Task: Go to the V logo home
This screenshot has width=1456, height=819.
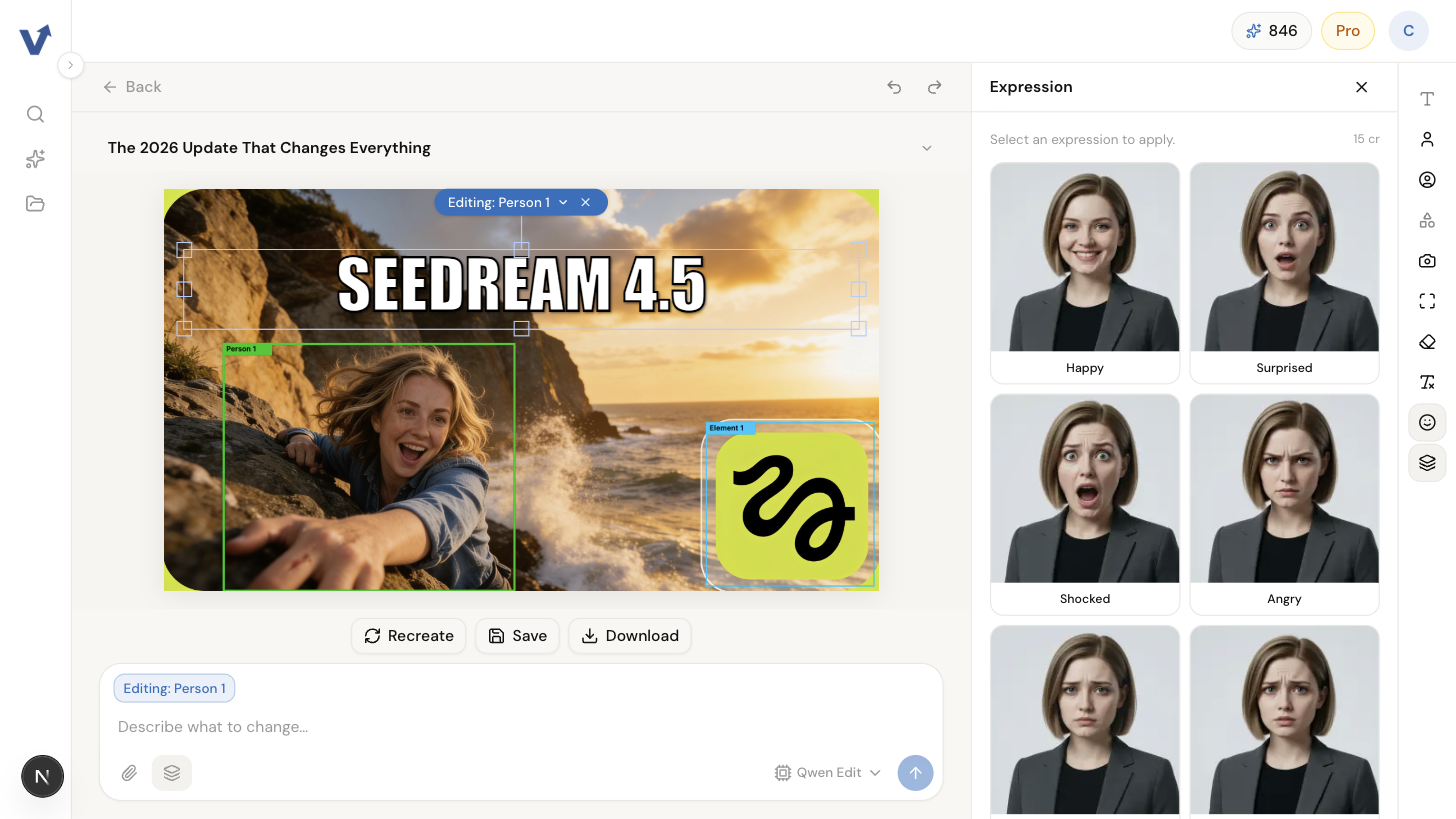Action: [x=35, y=39]
